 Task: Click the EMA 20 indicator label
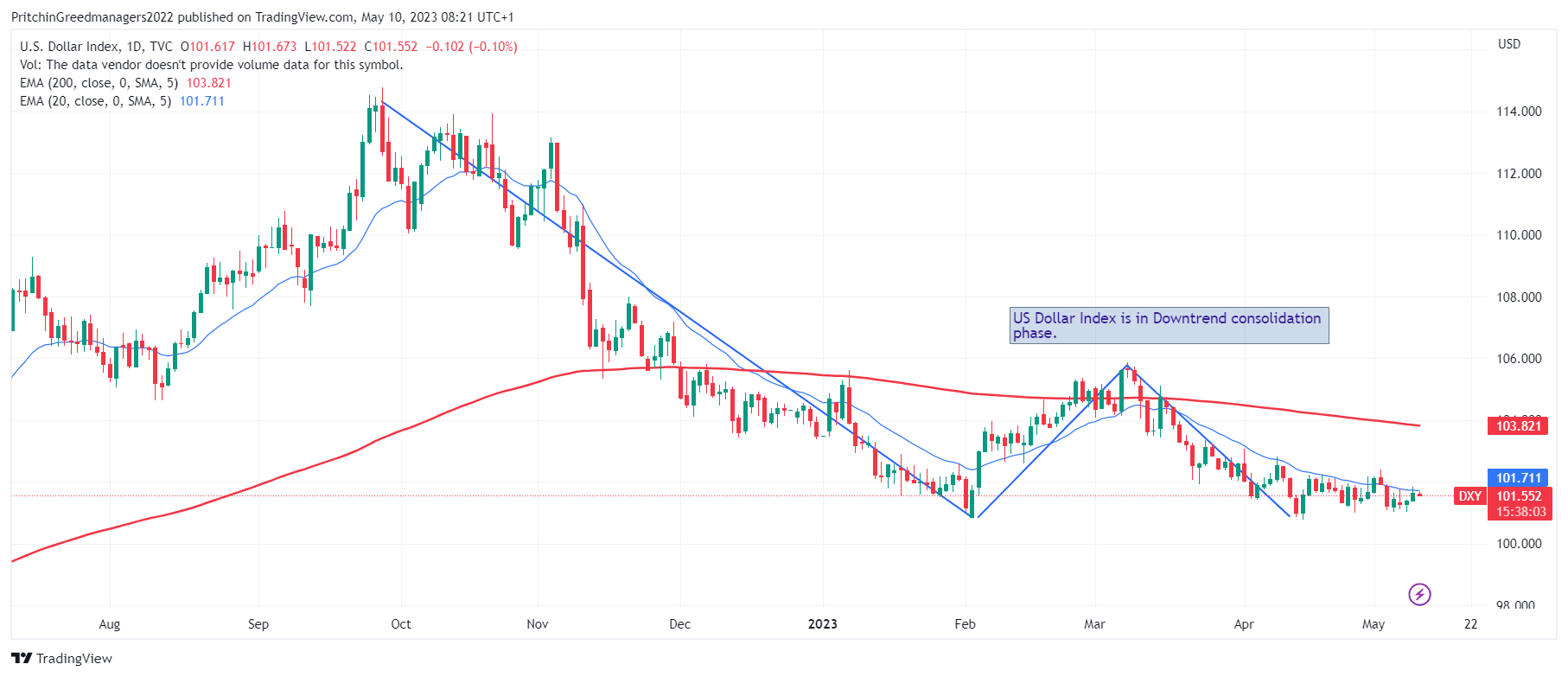(x=96, y=101)
